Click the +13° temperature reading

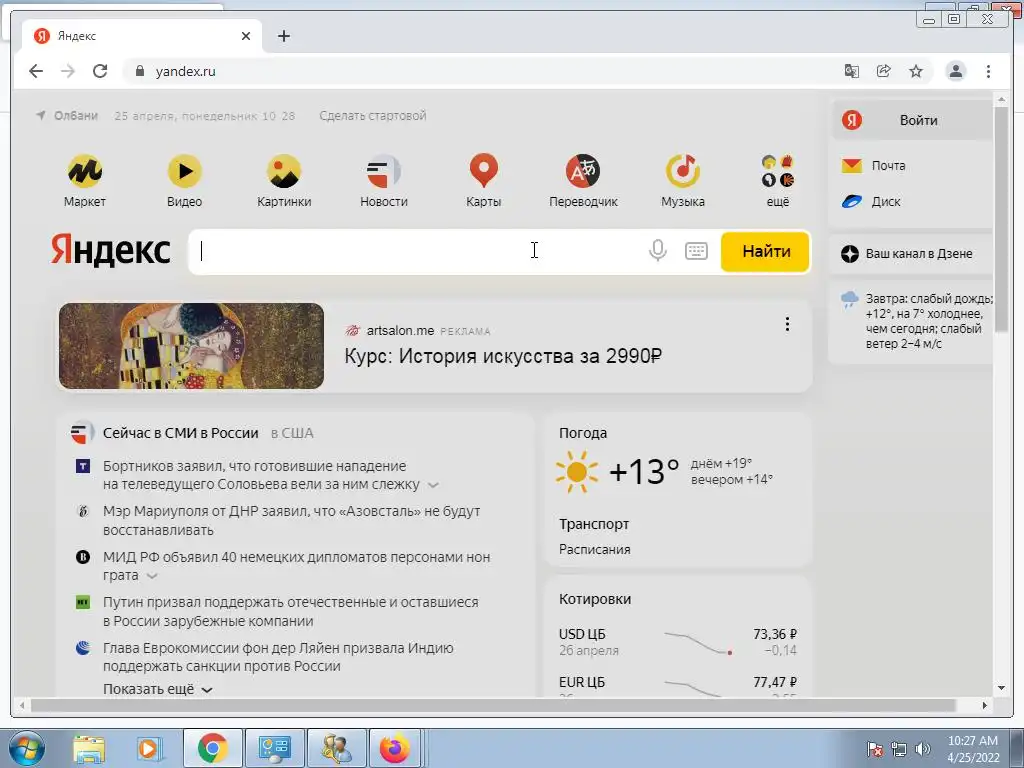point(643,472)
